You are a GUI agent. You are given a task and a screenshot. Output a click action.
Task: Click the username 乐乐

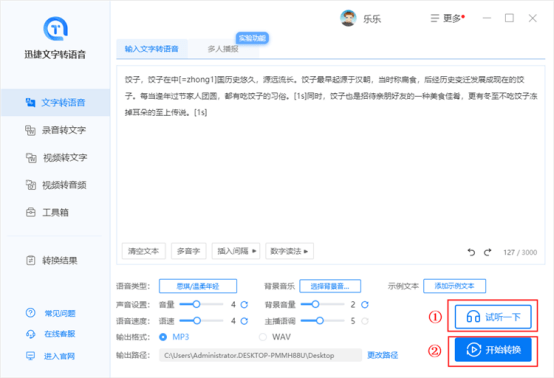(372, 19)
